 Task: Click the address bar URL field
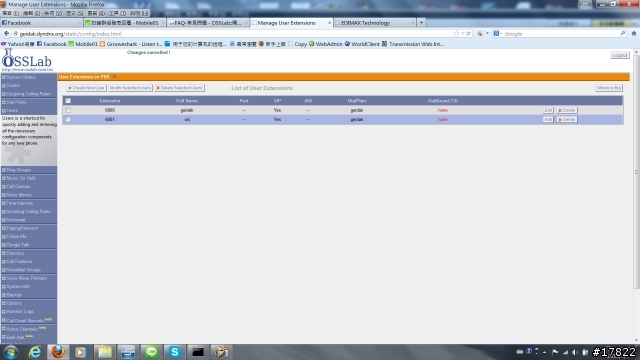pyautogui.click(x=233, y=34)
